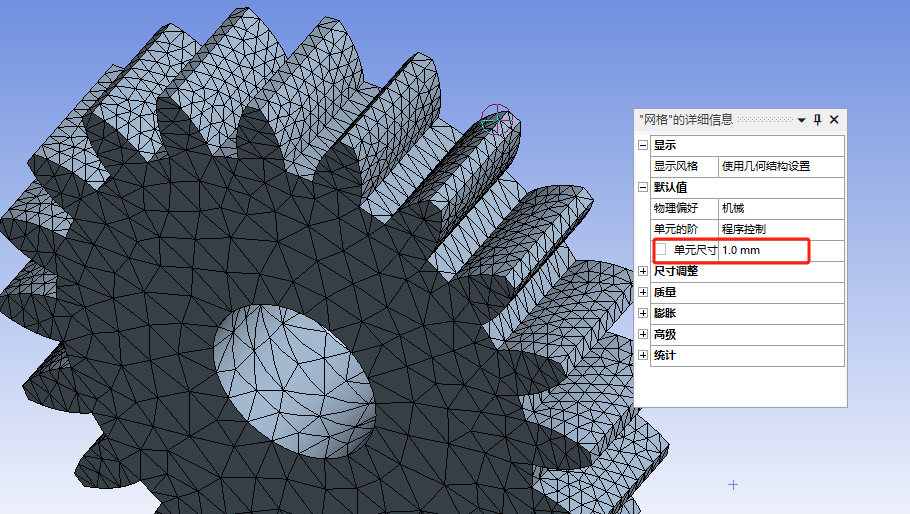Open the 显示风格 value dropdown

point(780,167)
